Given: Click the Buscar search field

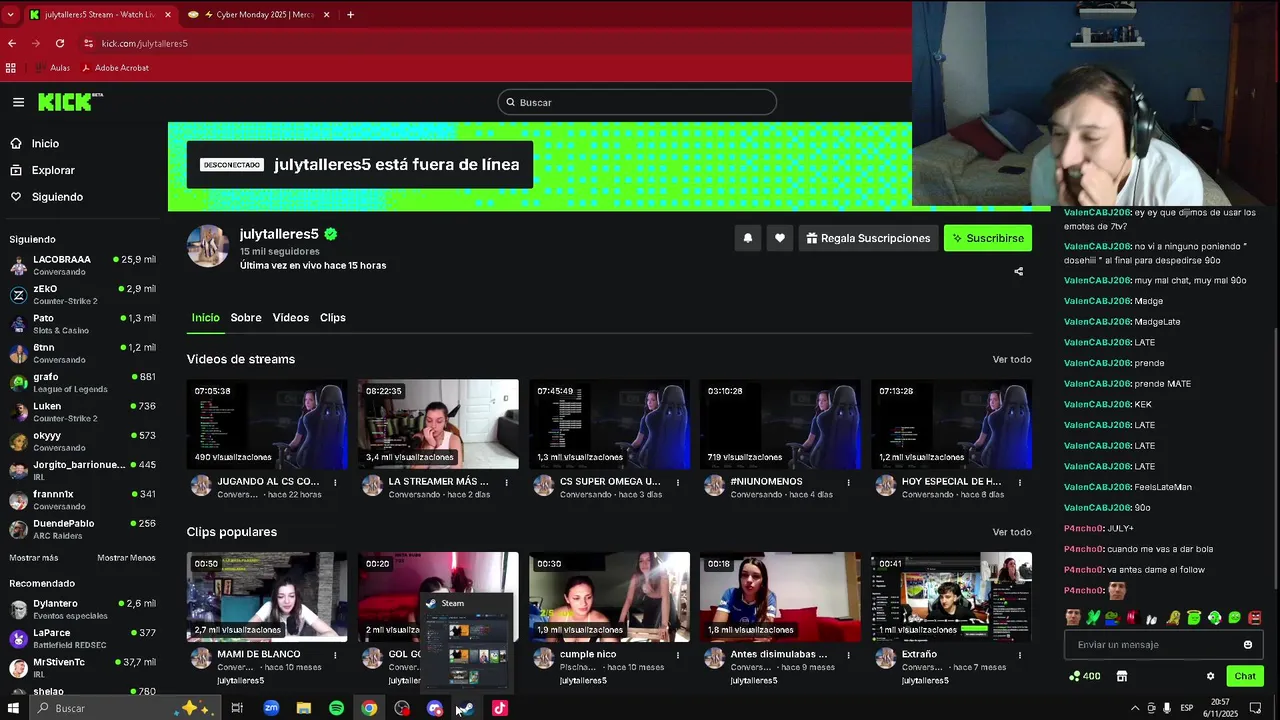Looking at the screenshot, I should click(637, 102).
